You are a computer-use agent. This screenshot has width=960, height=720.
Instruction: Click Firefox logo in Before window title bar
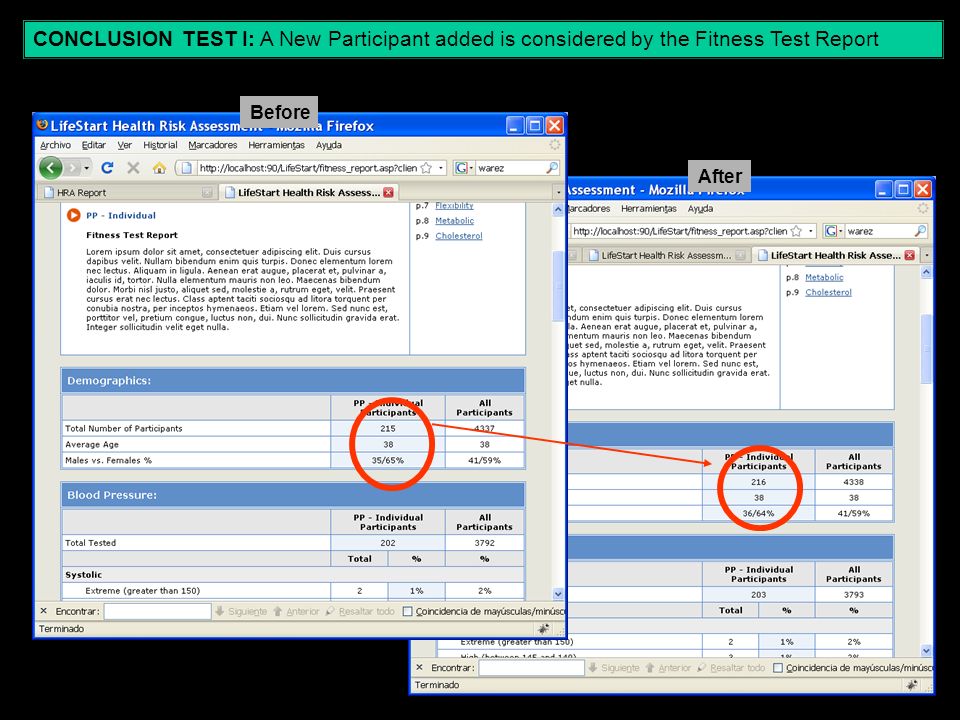point(42,125)
